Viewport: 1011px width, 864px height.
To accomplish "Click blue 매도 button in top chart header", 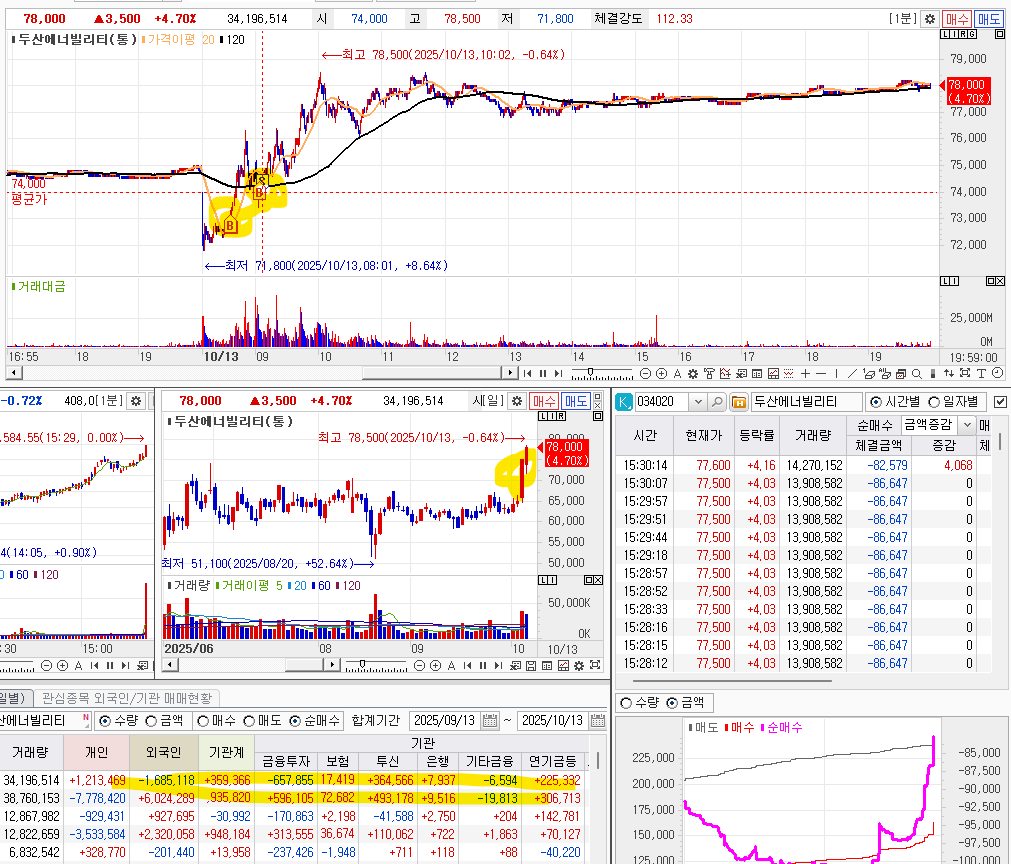I will coord(988,19).
